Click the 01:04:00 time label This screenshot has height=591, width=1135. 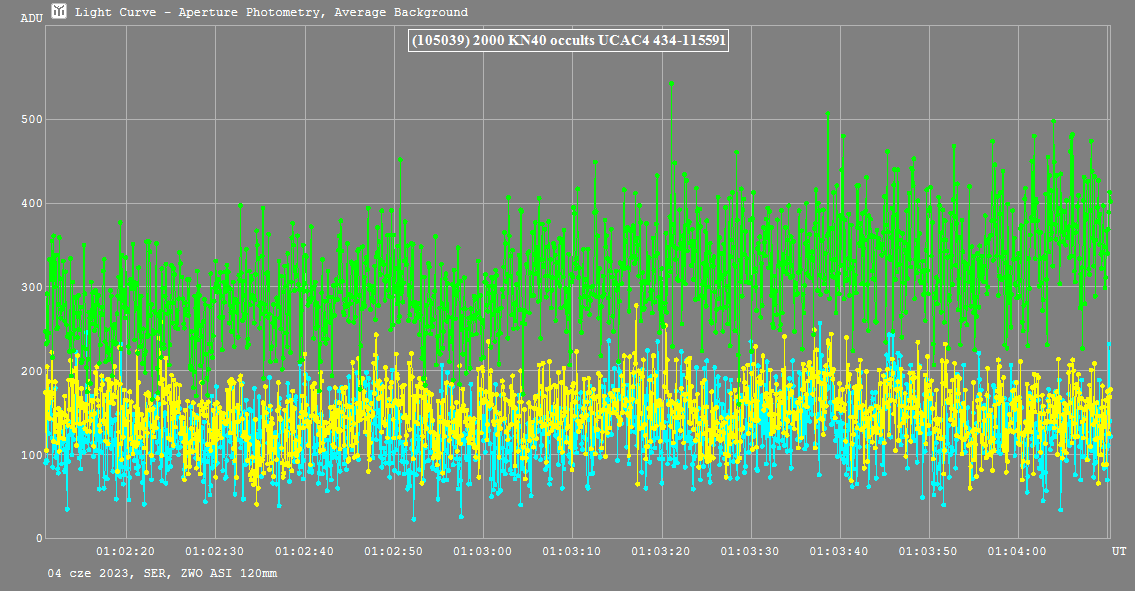[x=1017, y=551]
